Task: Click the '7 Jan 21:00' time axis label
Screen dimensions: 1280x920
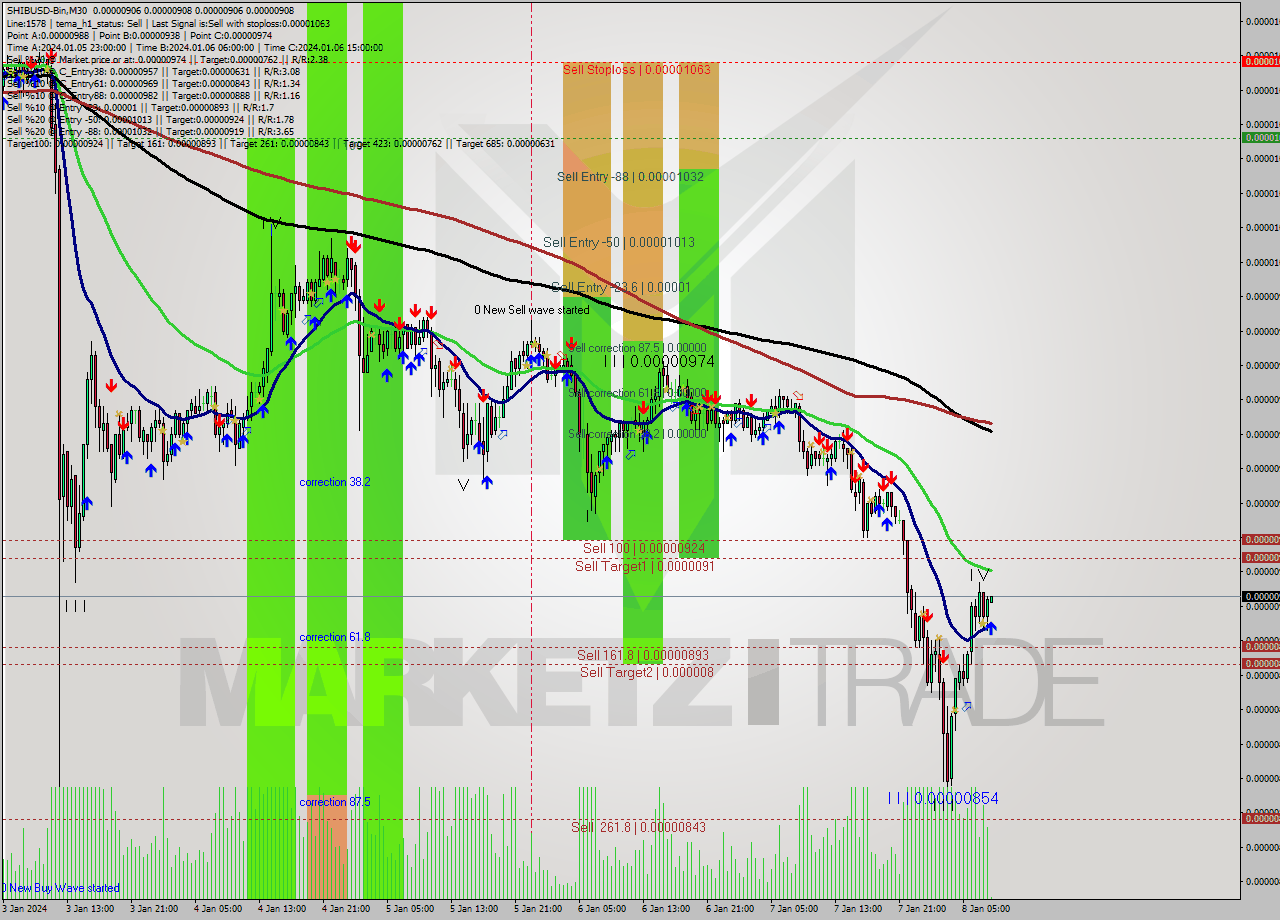Action: [921, 909]
